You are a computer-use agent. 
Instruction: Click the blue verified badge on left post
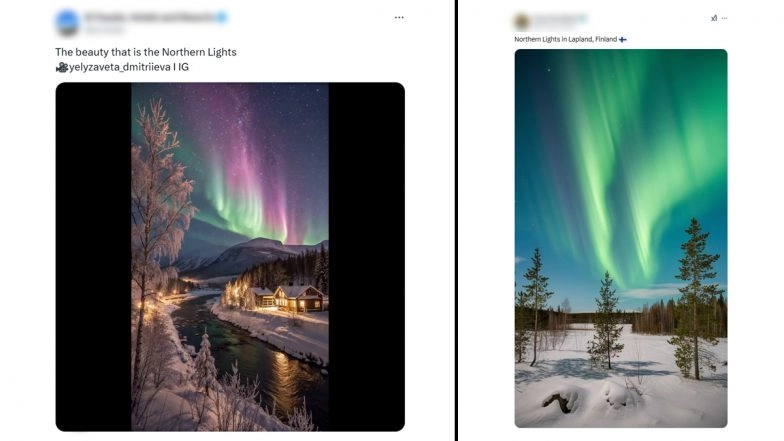point(221,17)
